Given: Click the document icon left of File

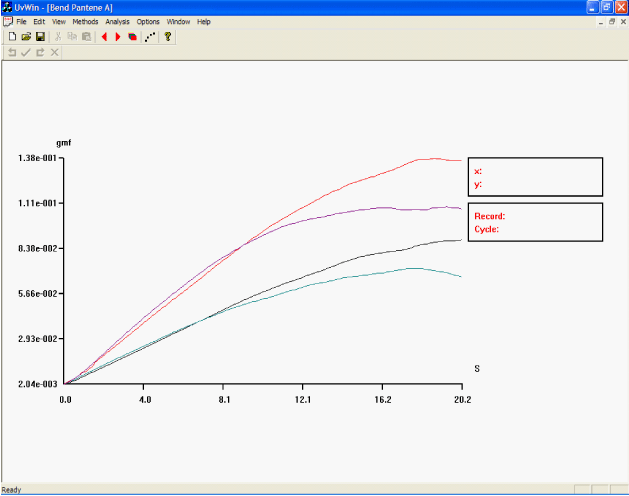Looking at the screenshot, I should click(7, 21).
